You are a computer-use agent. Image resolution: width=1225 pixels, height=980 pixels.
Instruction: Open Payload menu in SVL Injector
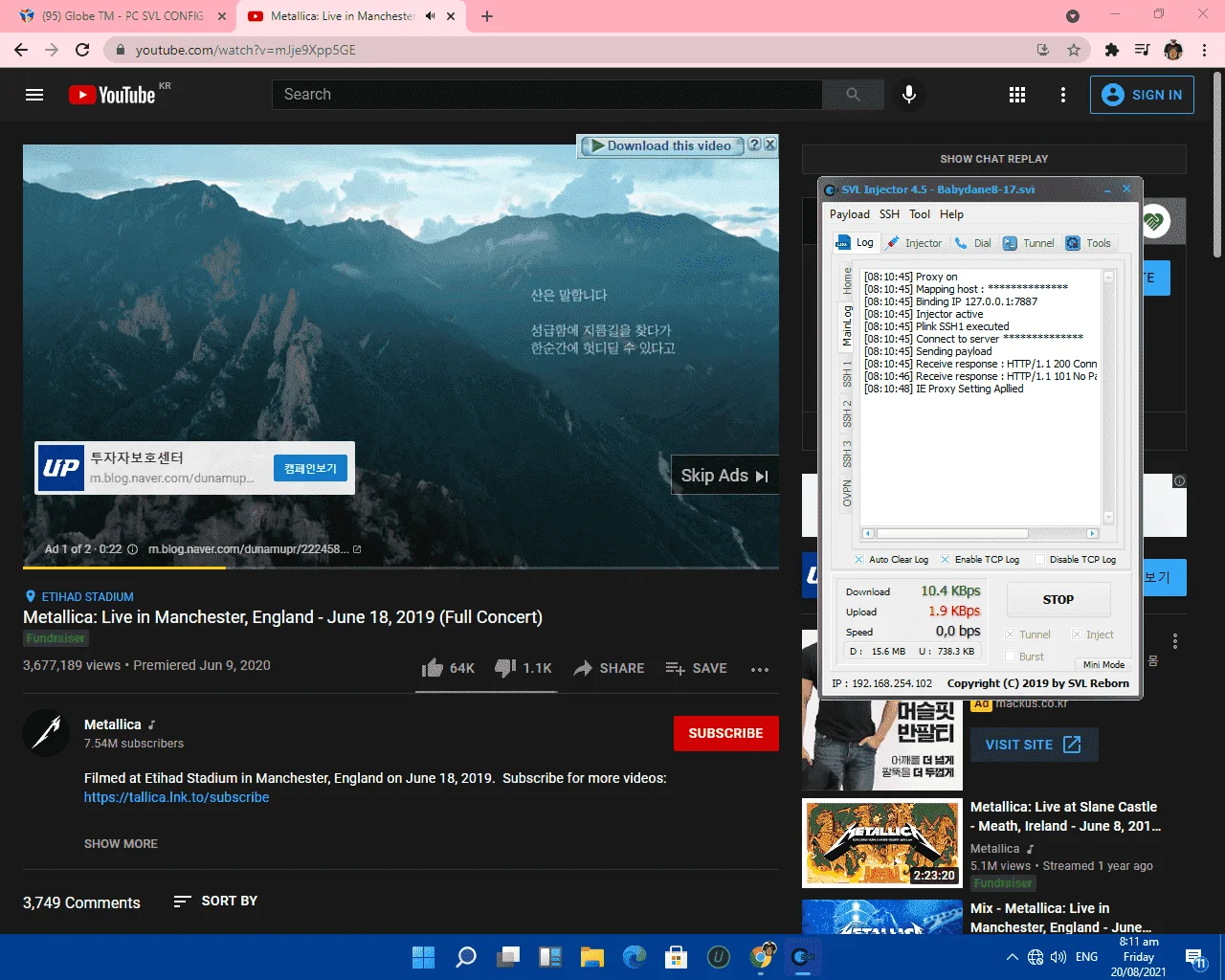pyautogui.click(x=850, y=214)
